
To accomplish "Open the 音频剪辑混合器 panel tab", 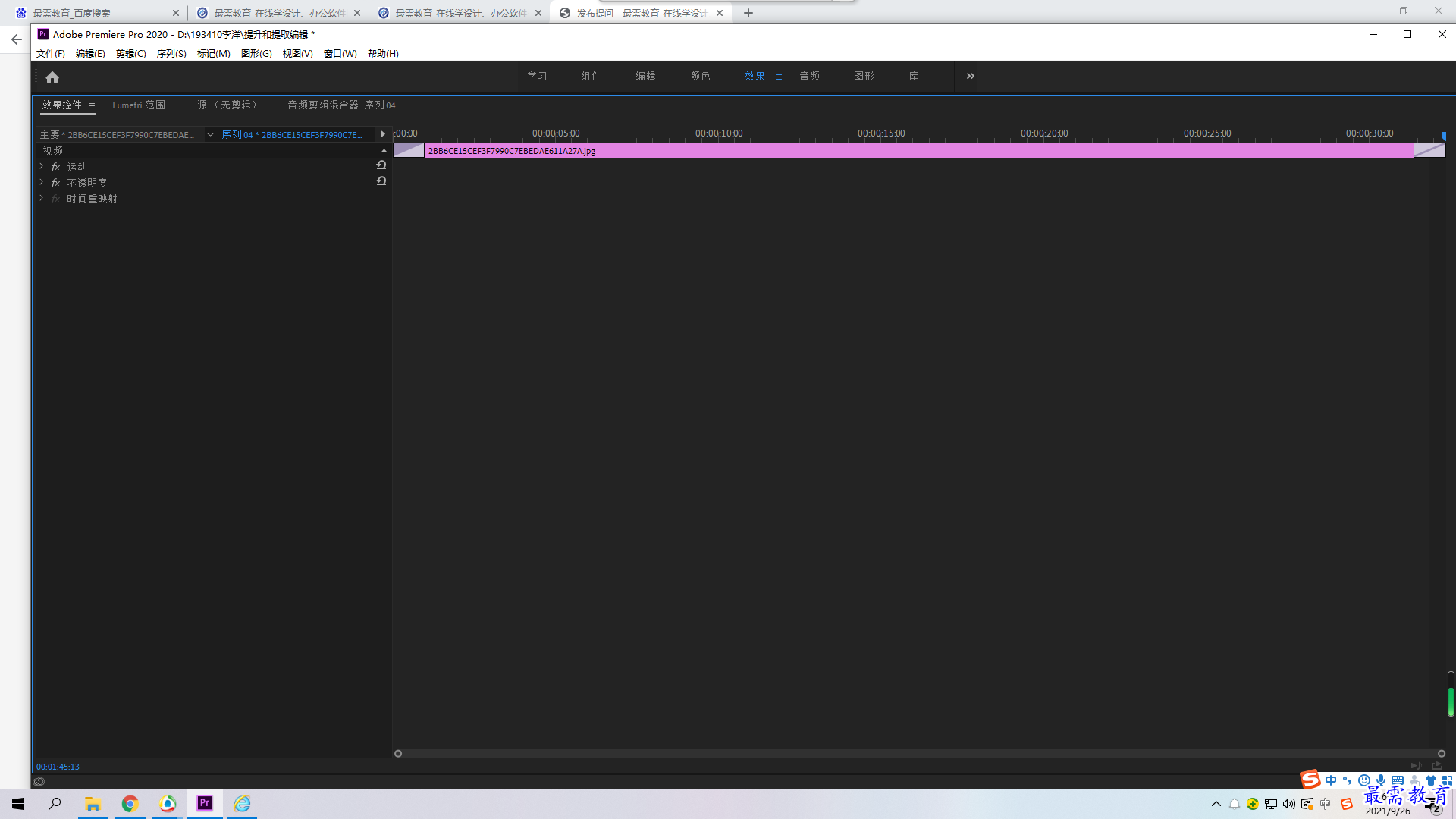I will click(341, 105).
